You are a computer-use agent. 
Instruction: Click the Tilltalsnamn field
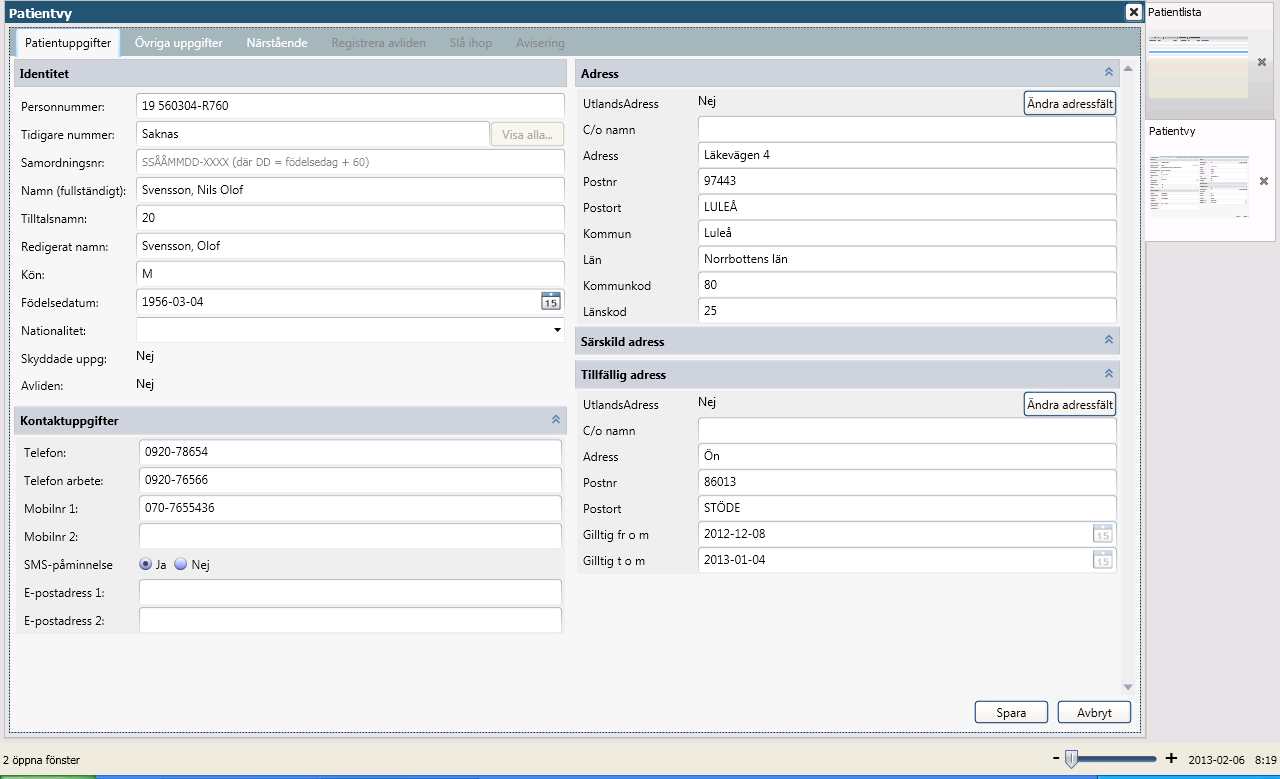point(350,217)
